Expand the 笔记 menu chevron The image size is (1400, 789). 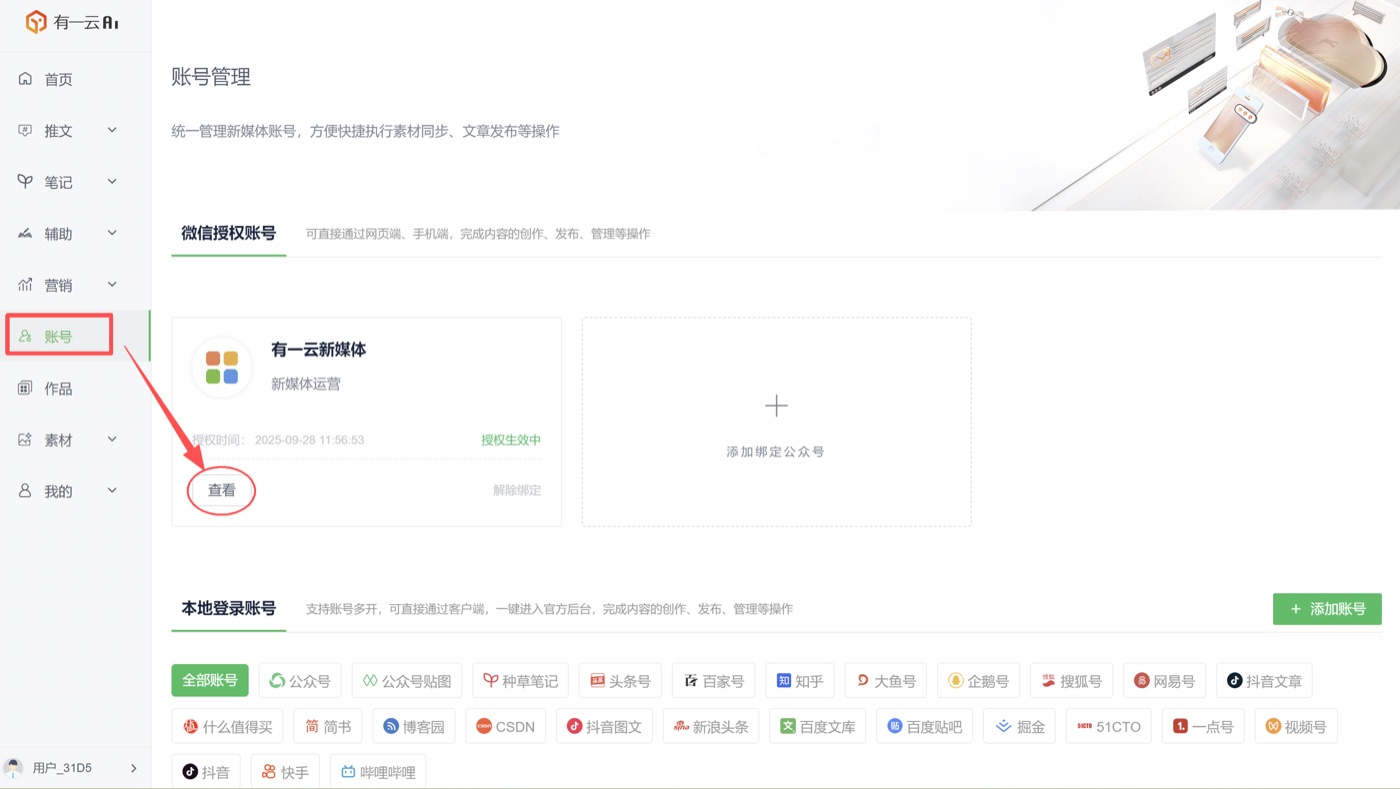pyautogui.click(x=112, y=182)
